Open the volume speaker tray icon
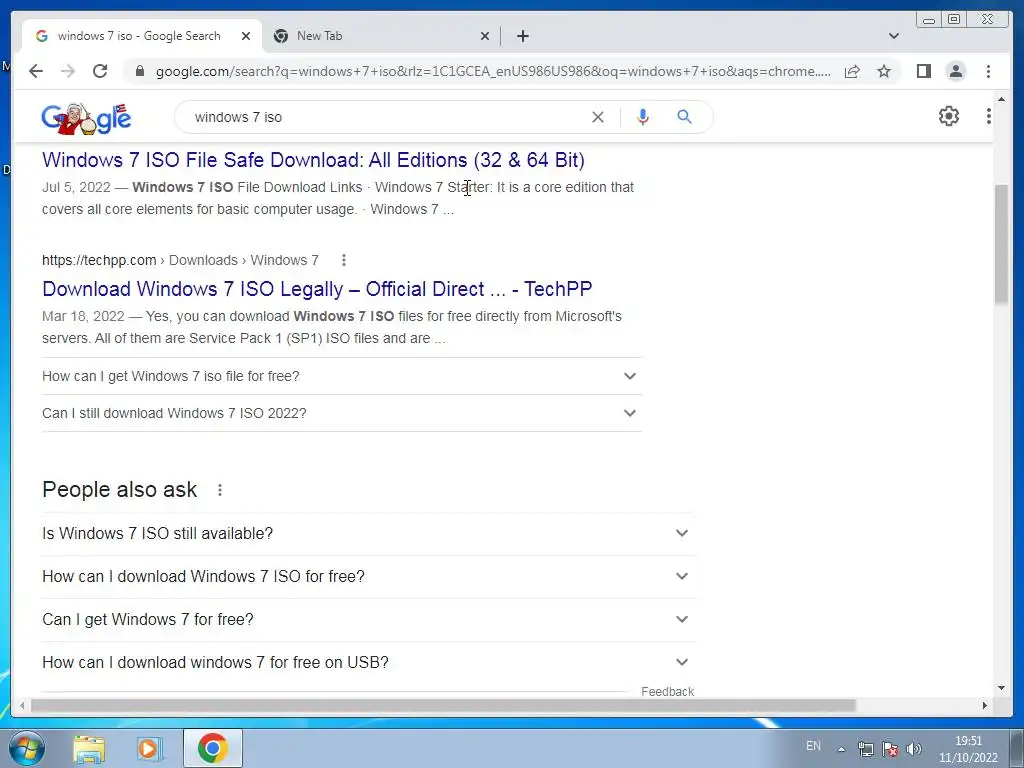 914,748
